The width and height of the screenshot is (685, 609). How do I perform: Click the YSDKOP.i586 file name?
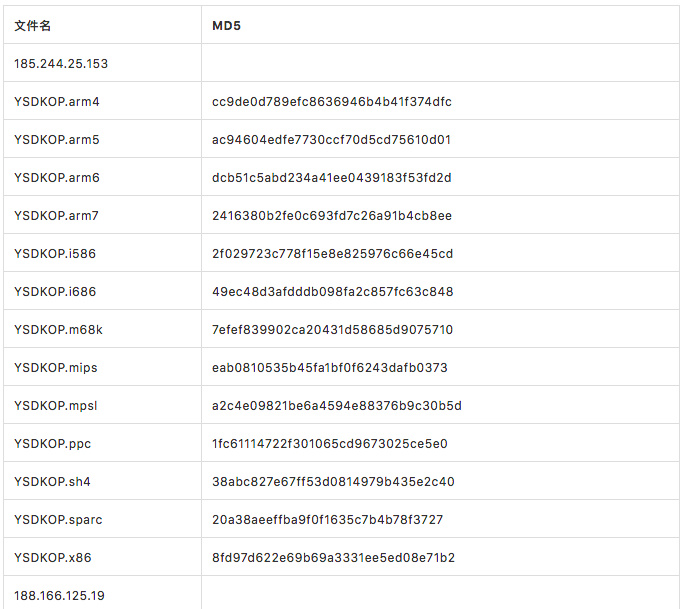pos(55,254)
